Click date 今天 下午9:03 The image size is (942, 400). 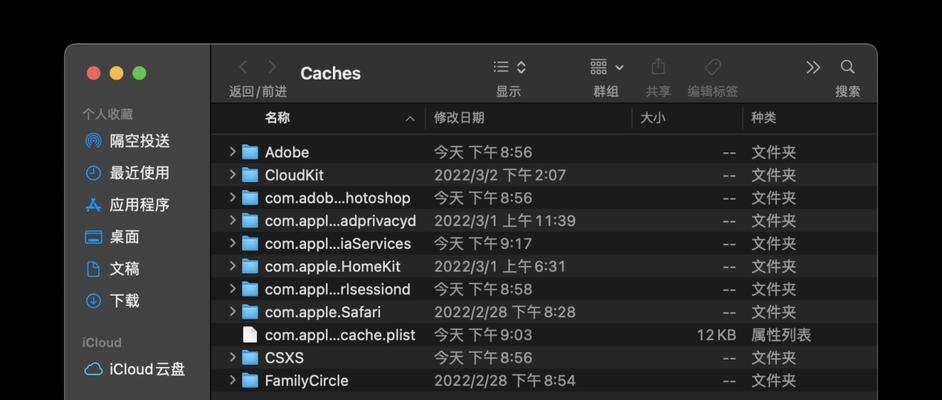[x=483, y=335]
